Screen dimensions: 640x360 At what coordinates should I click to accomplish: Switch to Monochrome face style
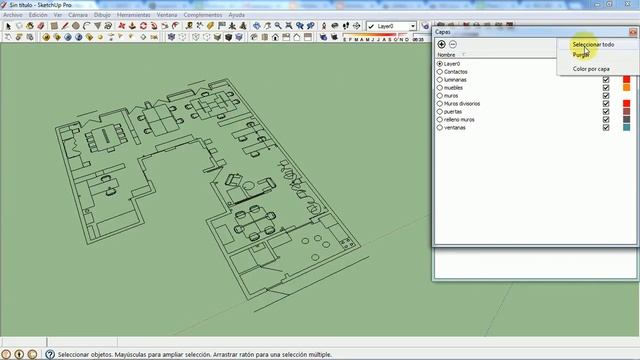[239, 37]
